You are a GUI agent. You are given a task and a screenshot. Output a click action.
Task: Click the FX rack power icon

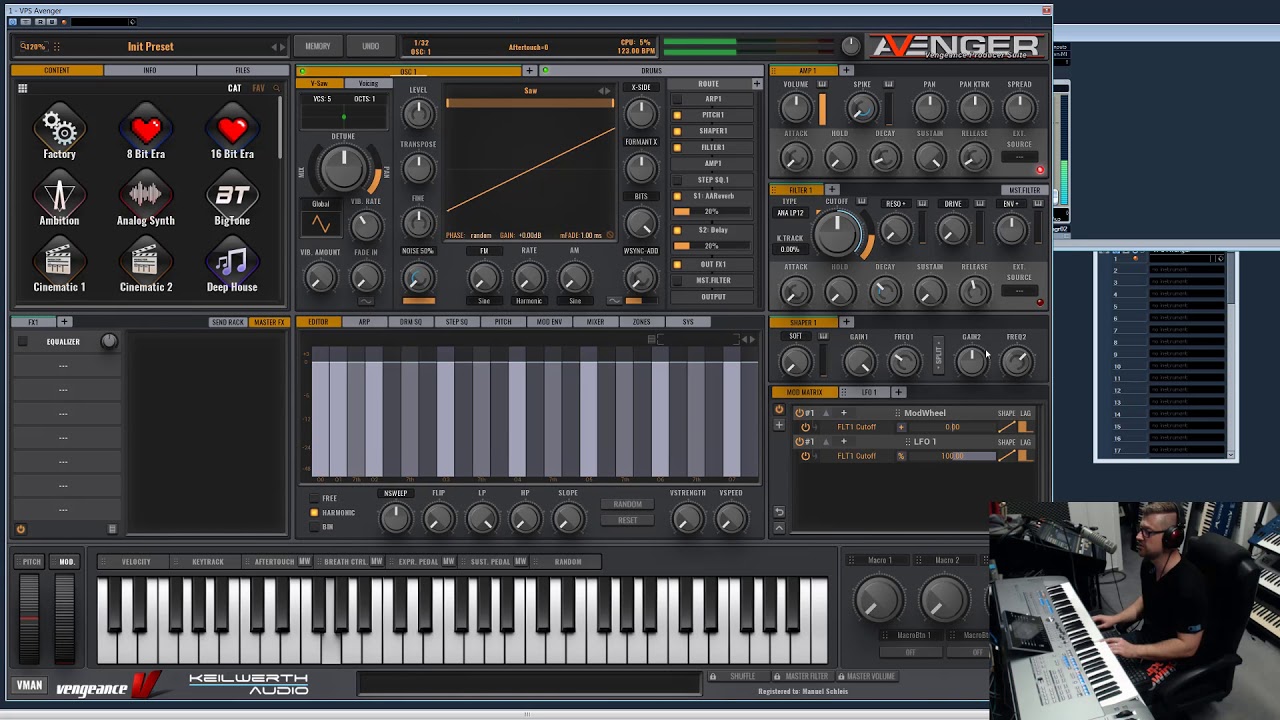point(20,529)
